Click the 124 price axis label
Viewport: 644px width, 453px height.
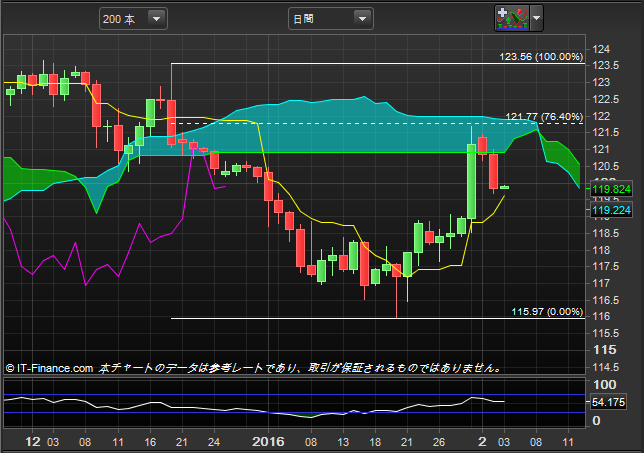tap(601, 49)
